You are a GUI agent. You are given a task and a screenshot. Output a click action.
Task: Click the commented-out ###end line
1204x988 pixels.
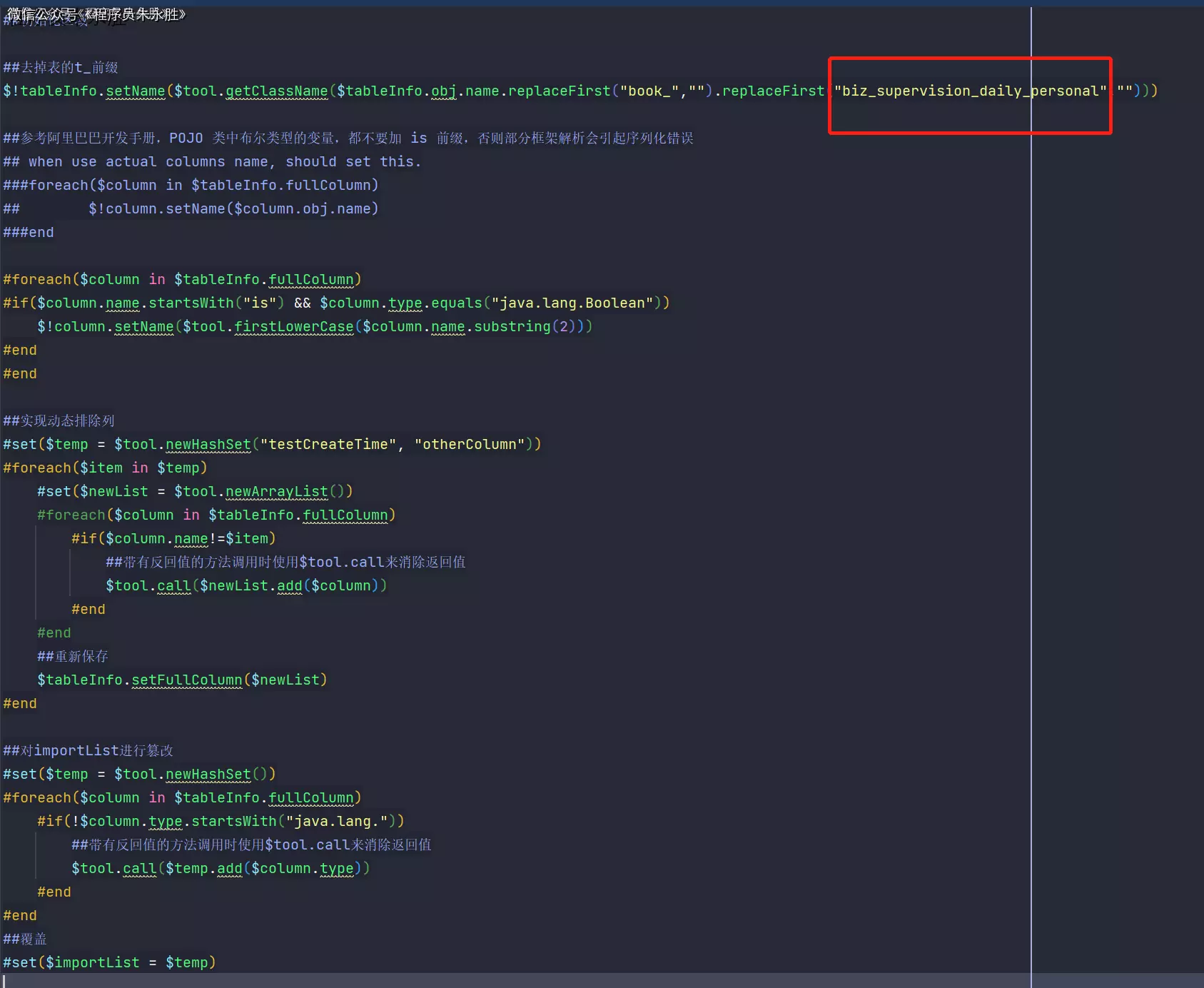coord(29,233)
